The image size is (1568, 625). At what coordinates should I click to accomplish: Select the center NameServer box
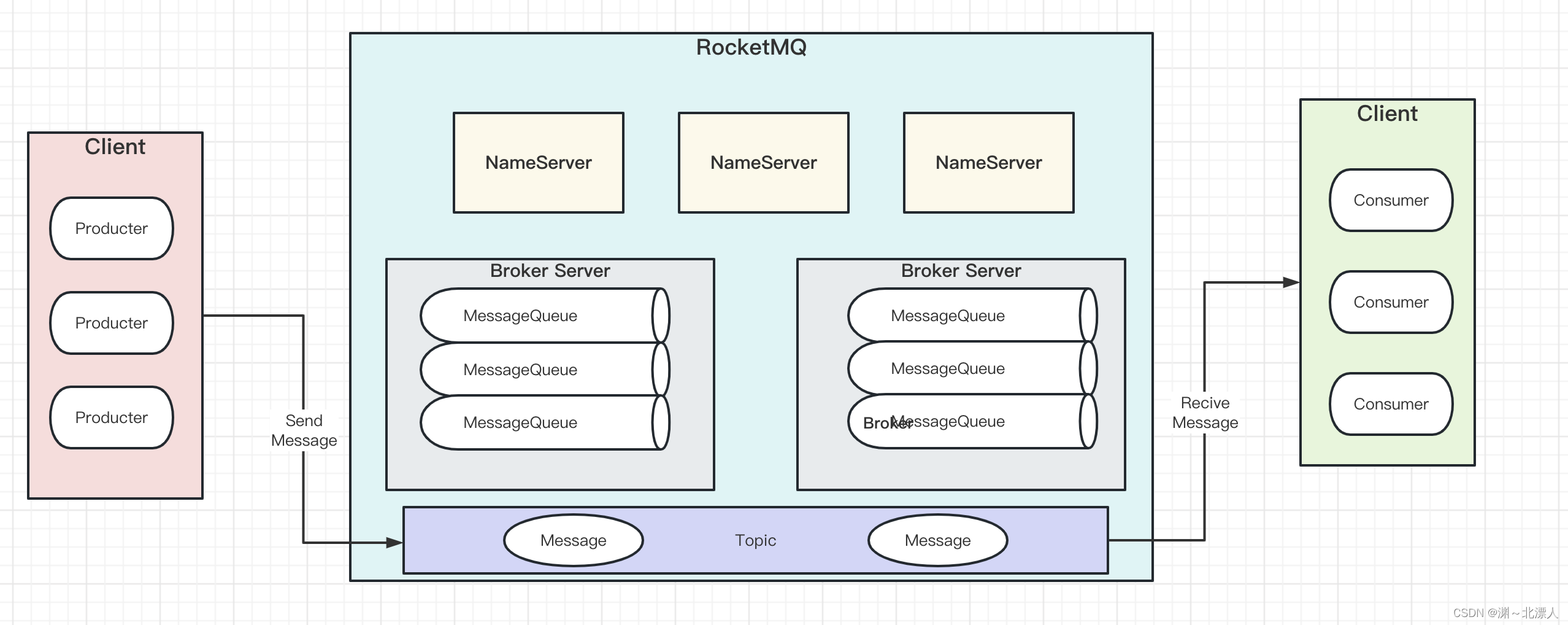pos(764,163)
